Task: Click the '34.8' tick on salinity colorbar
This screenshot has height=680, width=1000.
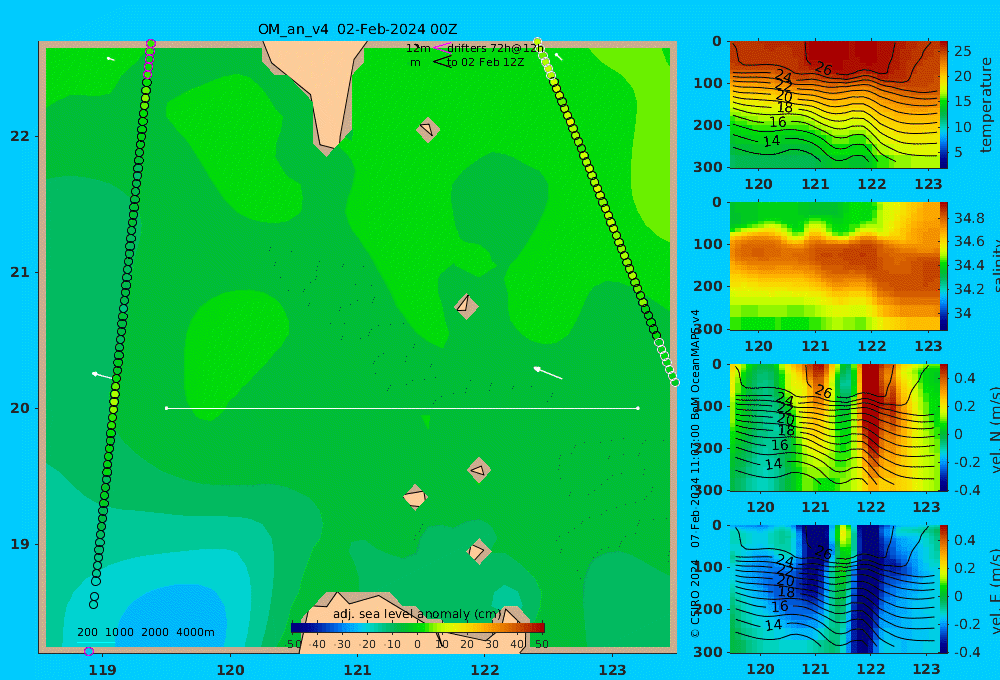Action: (969, 218)
